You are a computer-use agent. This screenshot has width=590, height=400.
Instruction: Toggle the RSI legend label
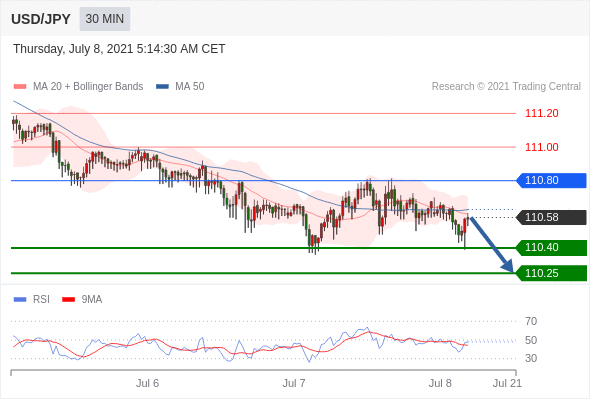[41, 300]
